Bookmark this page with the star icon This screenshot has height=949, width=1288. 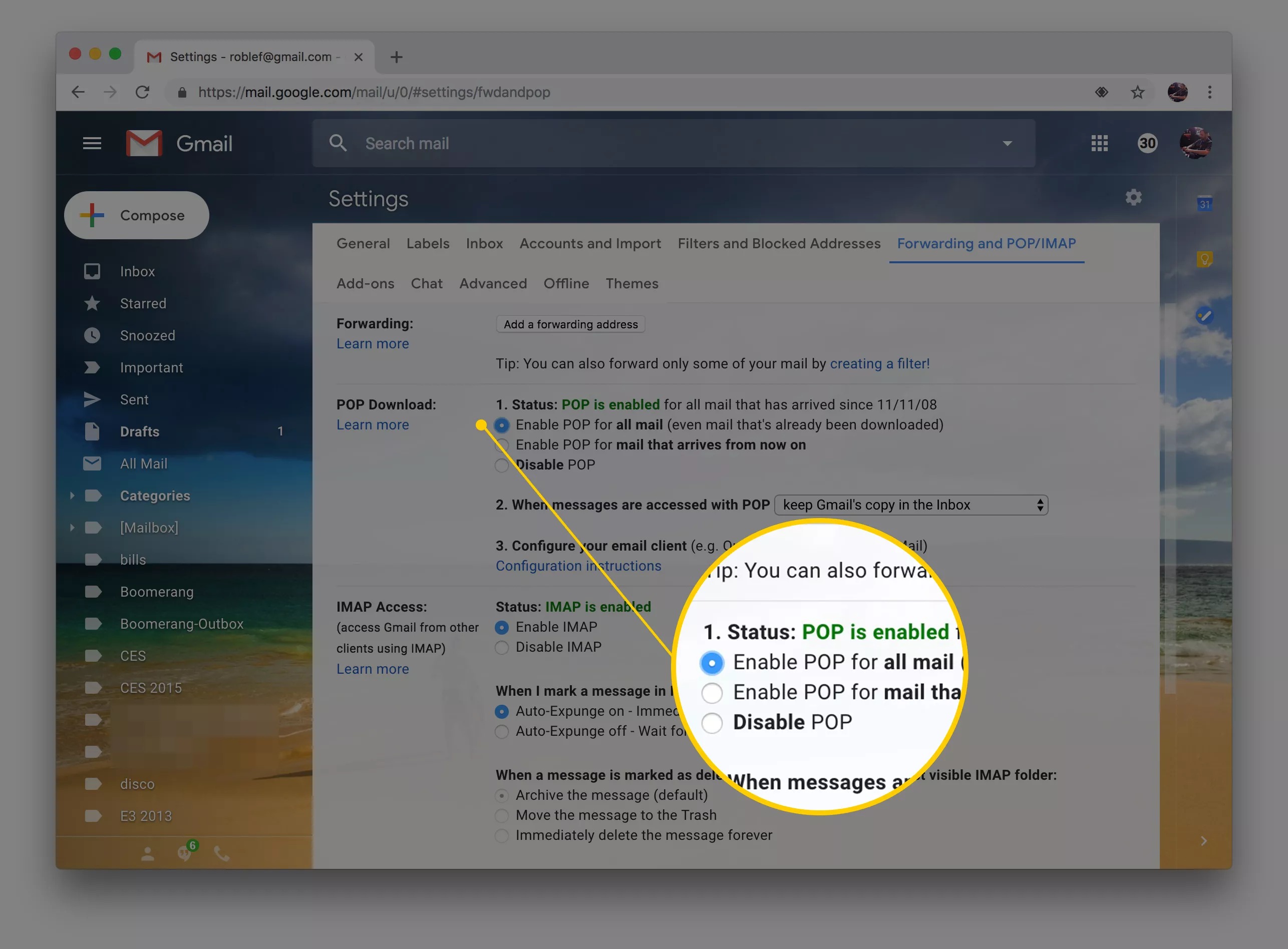click(x=1137, y=92)
